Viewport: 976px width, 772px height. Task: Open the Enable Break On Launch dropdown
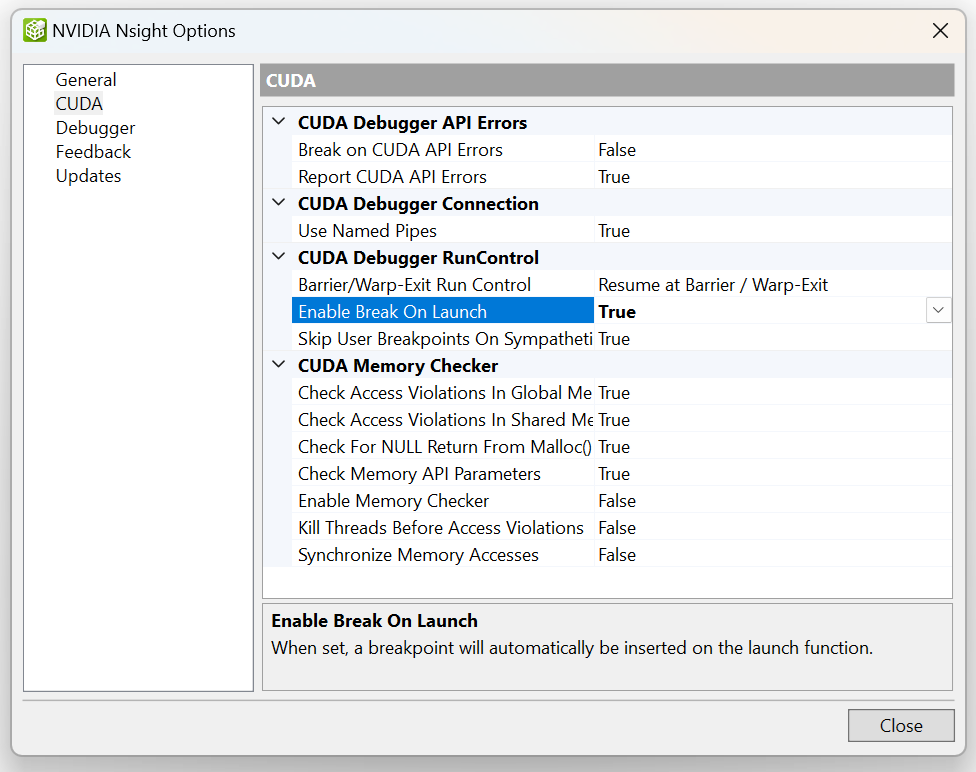938,310
